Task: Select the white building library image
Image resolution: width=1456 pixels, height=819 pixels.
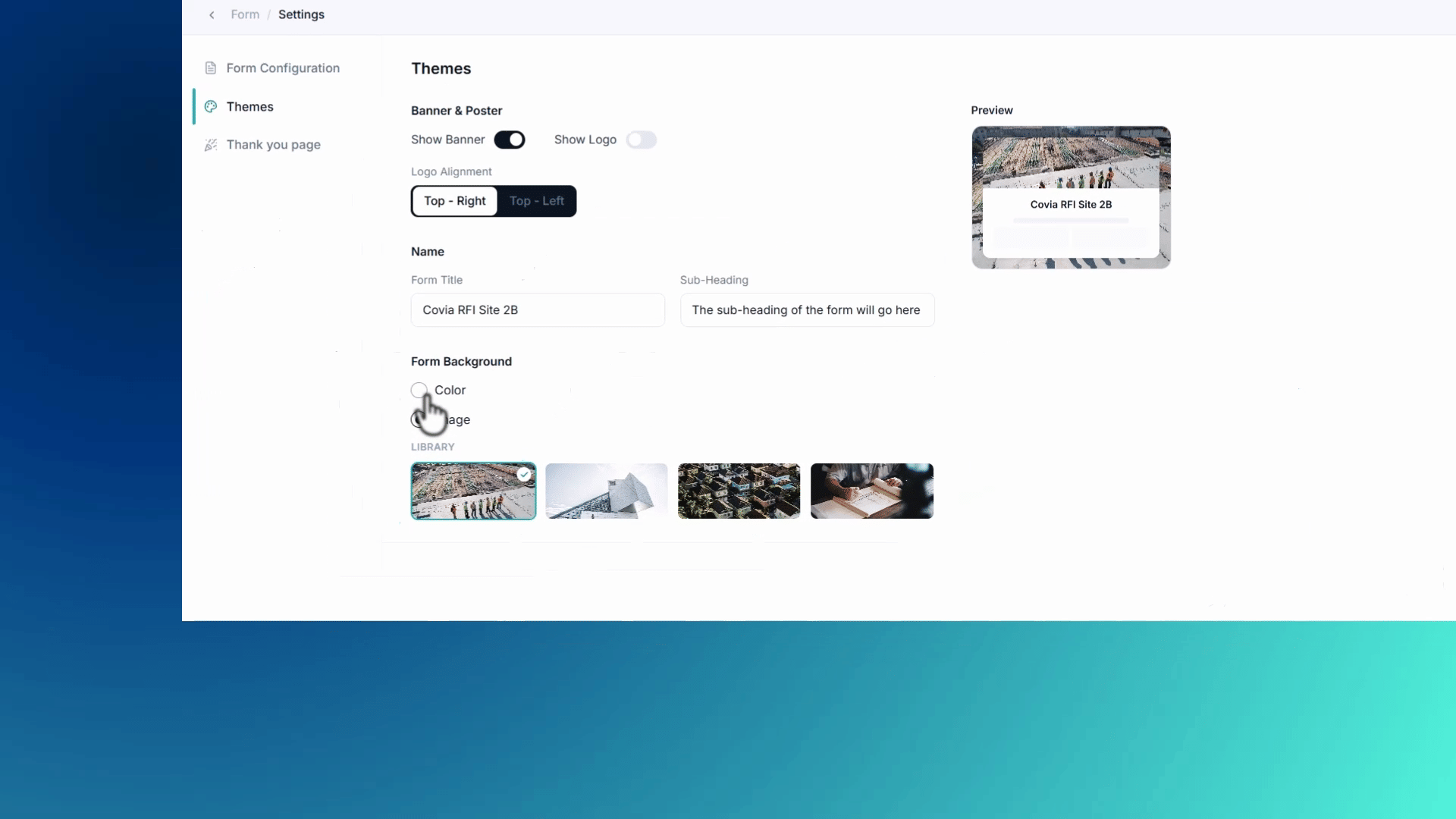Action: click(x=607, y=491)
